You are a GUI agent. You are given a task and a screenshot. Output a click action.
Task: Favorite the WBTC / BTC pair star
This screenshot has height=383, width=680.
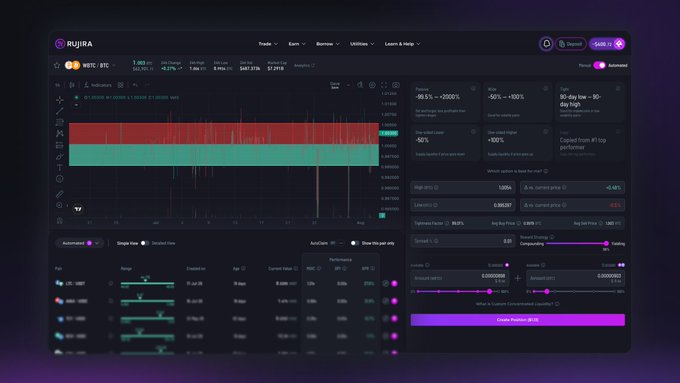(x=57, y=65)
